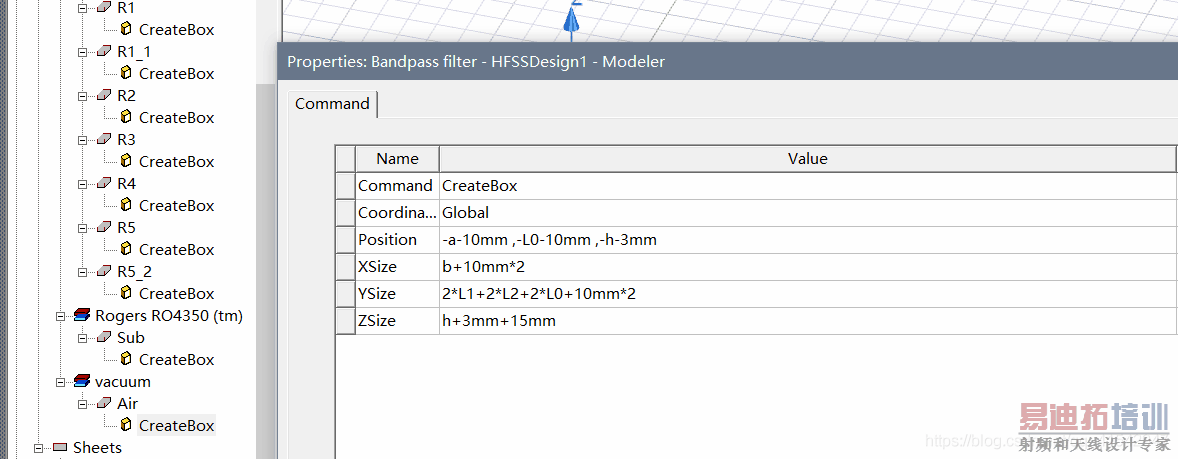1178x459 pixels.
Task: Edit the YSize value field
Action: pyautogui.click(x=808, y=294)
